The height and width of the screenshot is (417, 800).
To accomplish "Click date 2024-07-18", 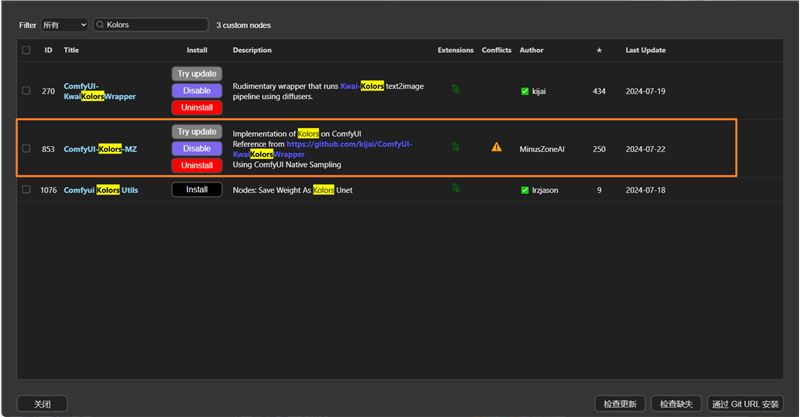I will [645, 190].
